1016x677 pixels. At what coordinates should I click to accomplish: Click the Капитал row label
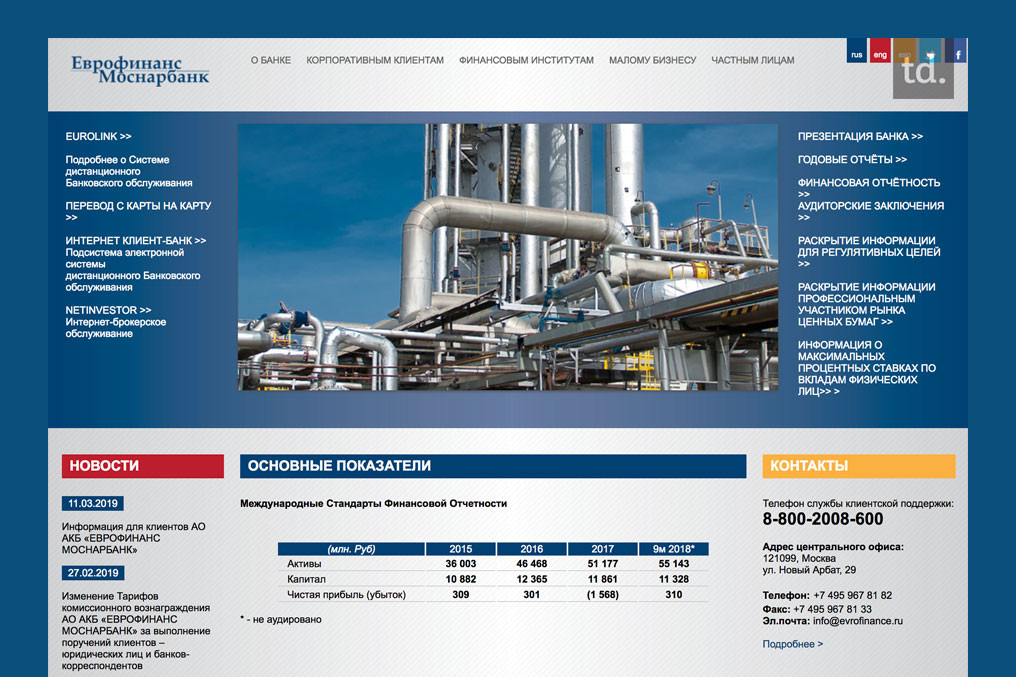click(x=306, y=579)
